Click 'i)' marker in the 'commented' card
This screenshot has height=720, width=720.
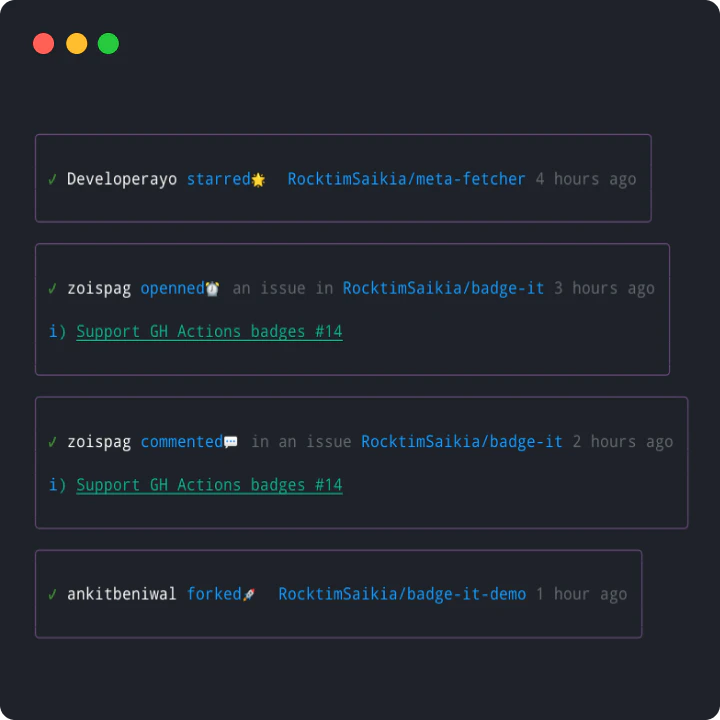(57, 485)
